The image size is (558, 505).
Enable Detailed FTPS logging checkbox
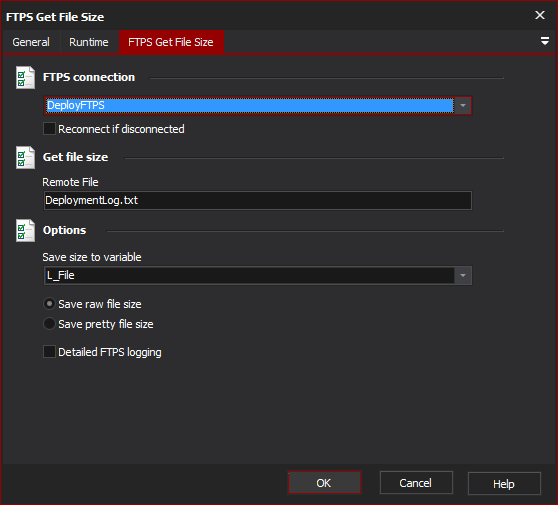click(49, 352)
